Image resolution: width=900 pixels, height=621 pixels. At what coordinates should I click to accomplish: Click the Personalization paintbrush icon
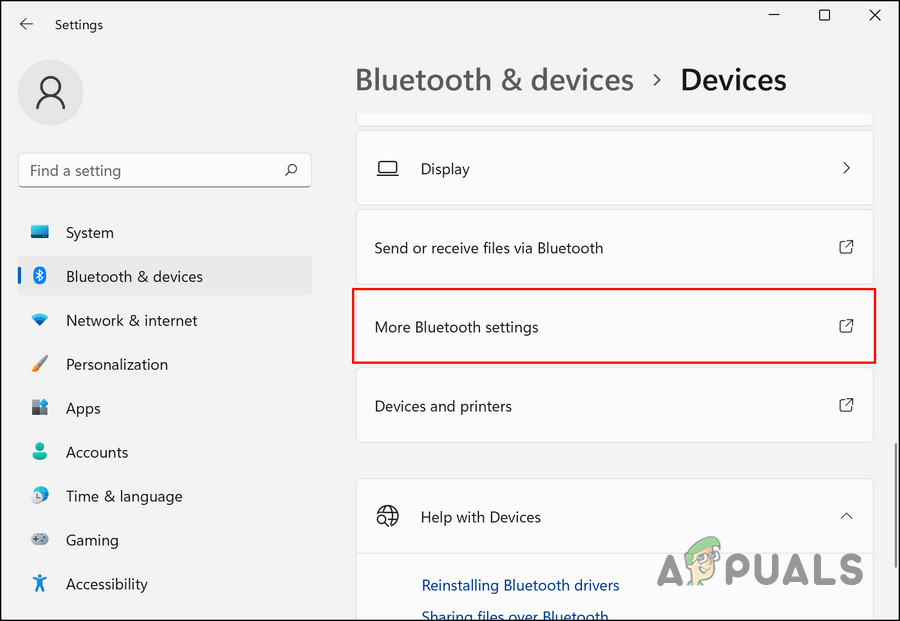point(40,365)
